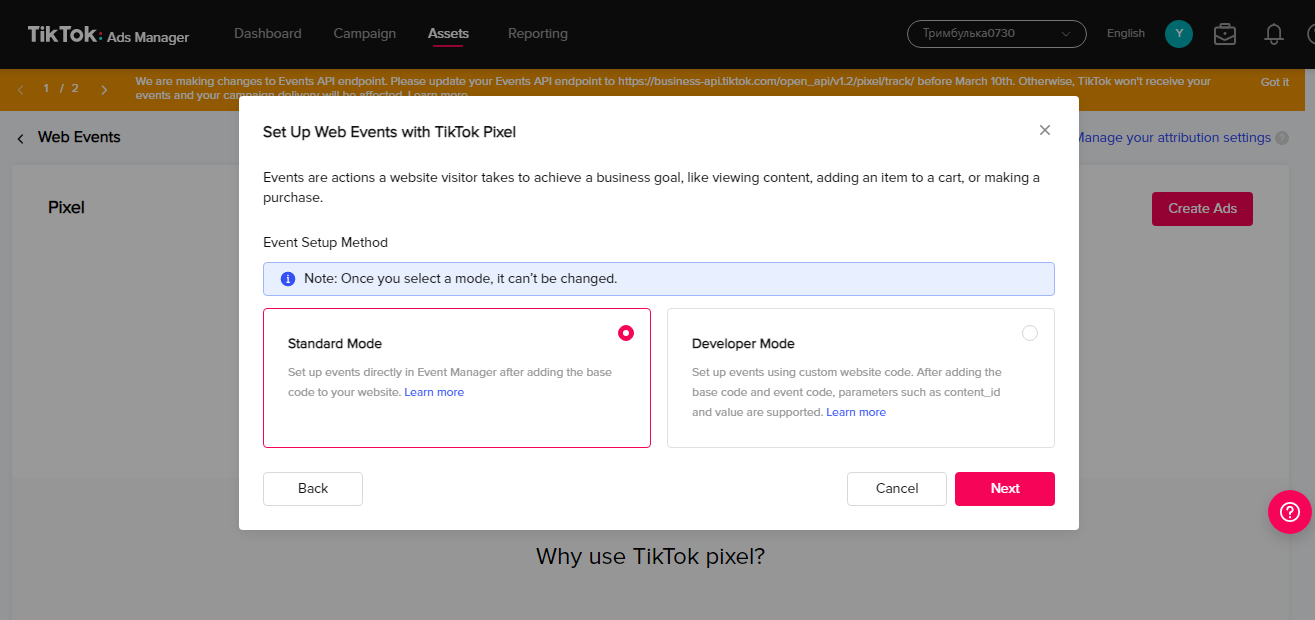Click the info icon in the note
This screenshot has width=1315, height=620.
tap(288, 279)
